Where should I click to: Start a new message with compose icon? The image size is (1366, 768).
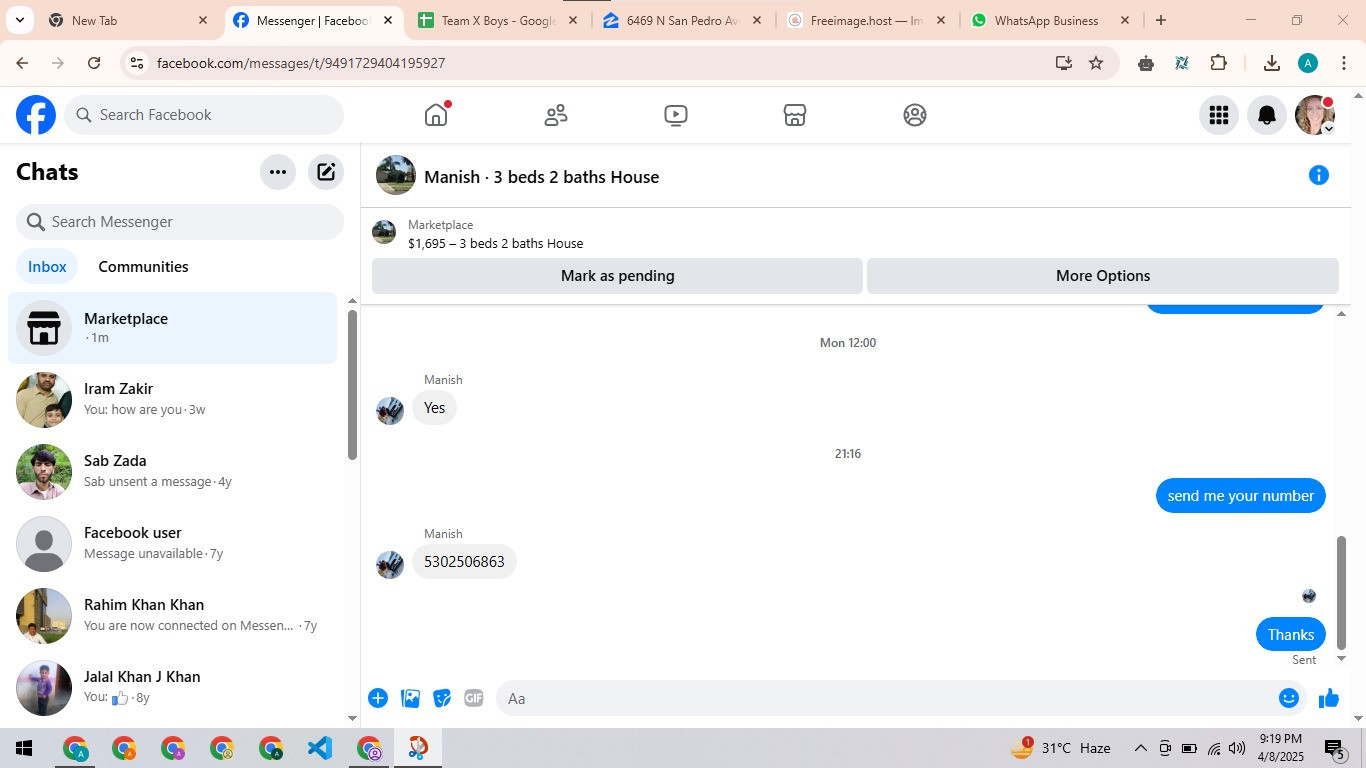(326, 172)
